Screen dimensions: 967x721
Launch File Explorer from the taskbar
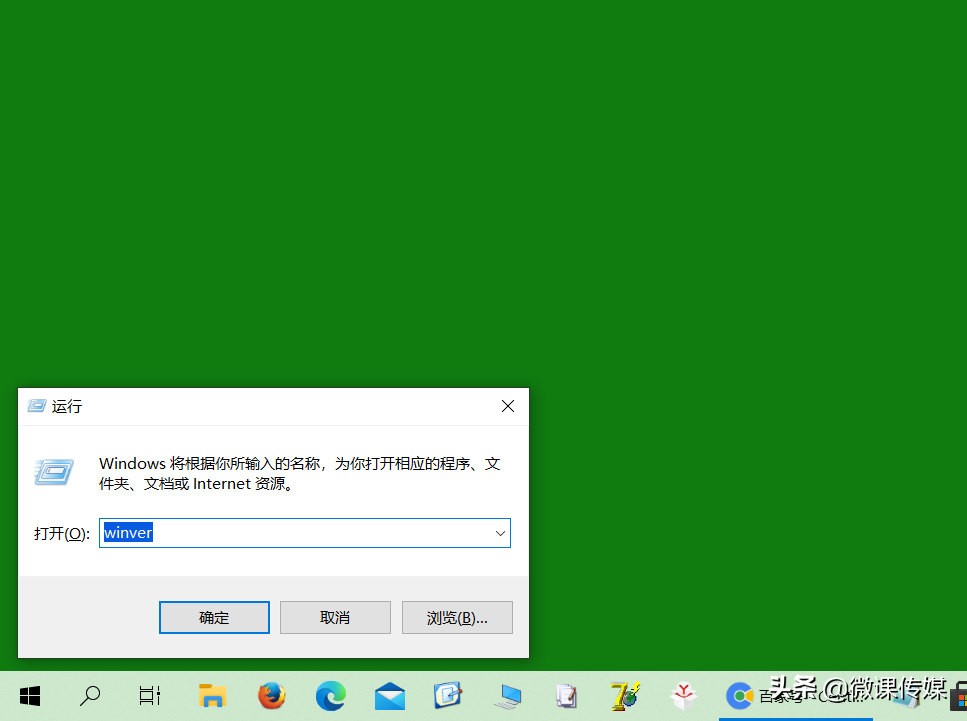click(212, 695)
